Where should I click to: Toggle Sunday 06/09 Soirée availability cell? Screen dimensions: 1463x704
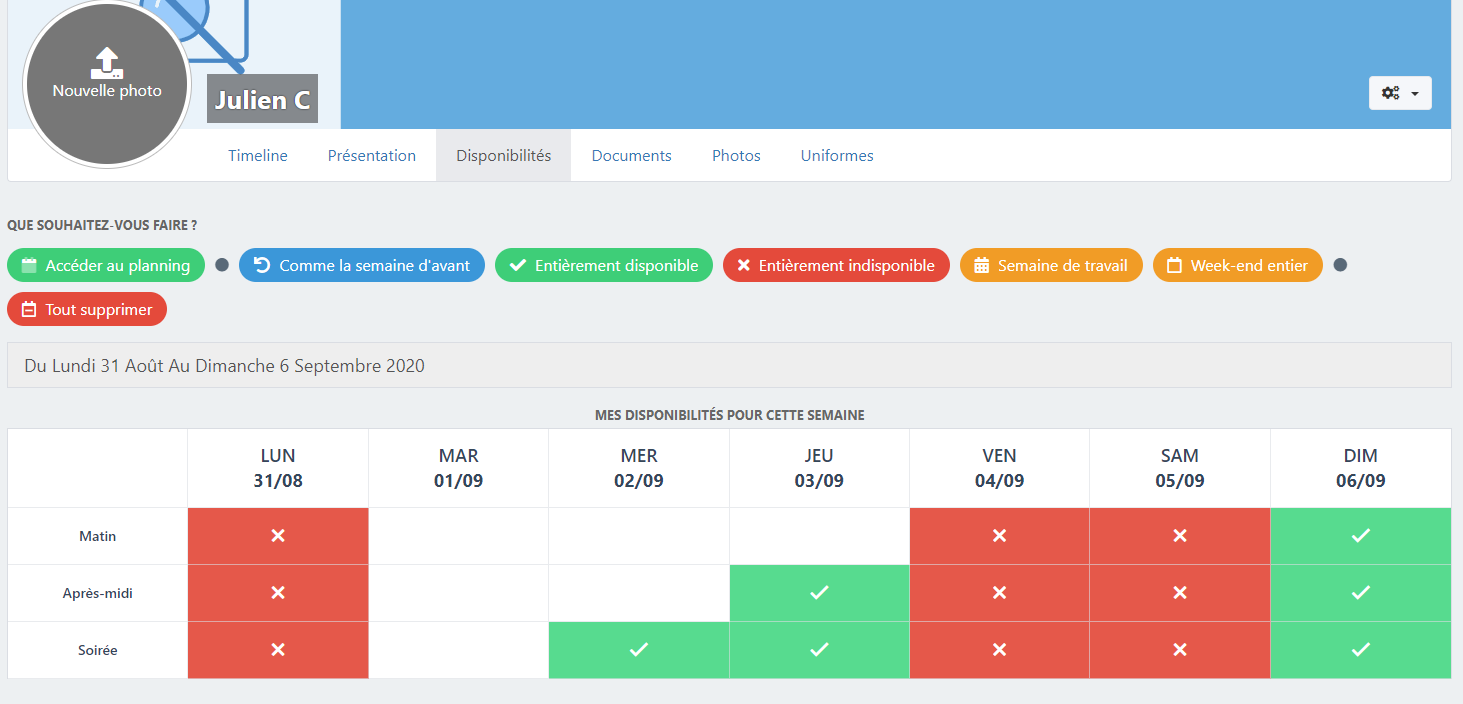tap(1360, 650)
